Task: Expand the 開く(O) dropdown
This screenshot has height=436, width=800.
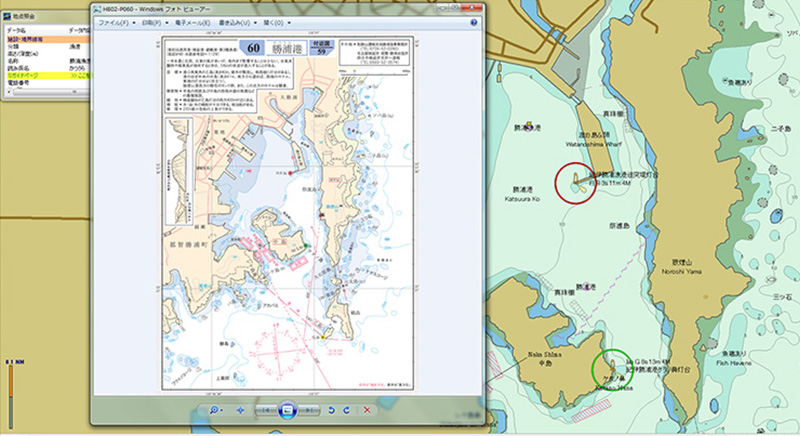Action: [291, 22]
